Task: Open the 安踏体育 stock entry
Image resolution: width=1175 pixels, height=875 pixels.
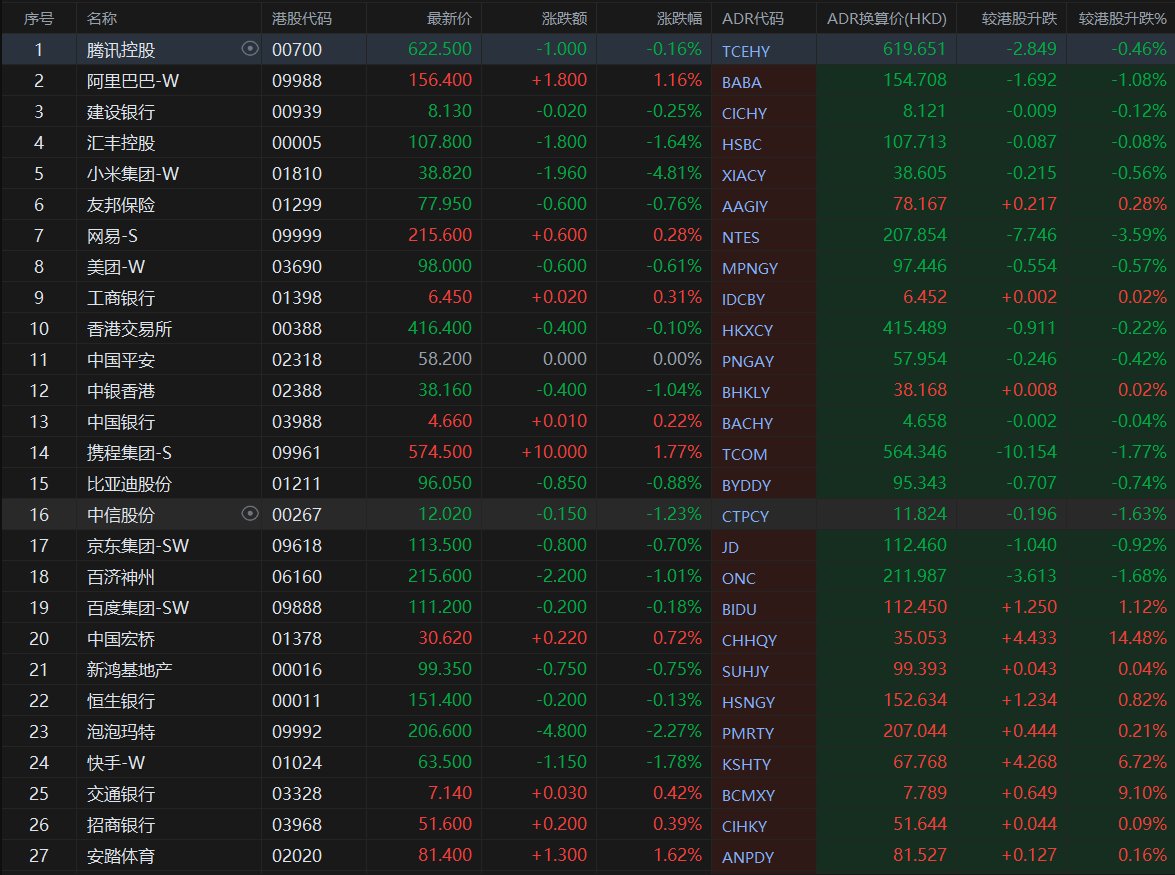Action: pyautogui.click(x=121, y=856)
